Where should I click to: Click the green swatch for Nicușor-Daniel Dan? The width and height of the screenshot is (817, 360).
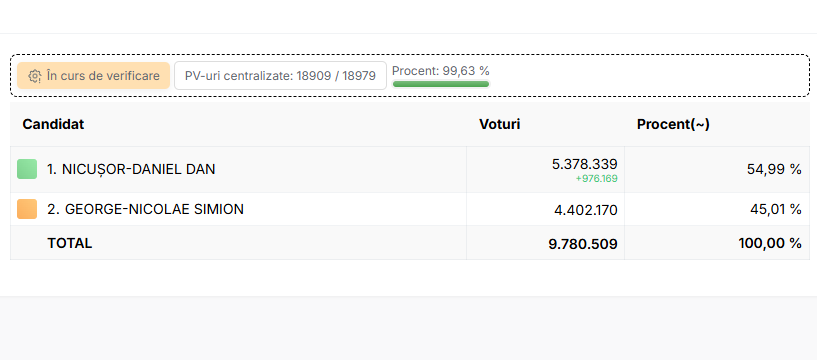[27, 169]
